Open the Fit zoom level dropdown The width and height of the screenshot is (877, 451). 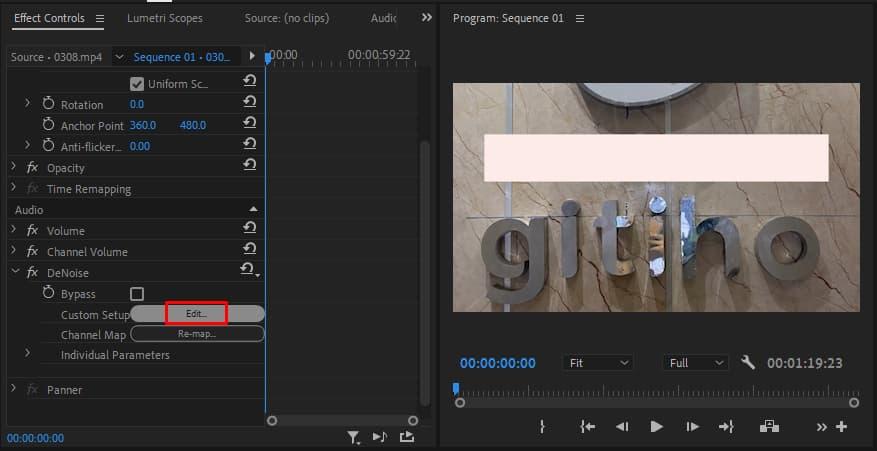598,363
